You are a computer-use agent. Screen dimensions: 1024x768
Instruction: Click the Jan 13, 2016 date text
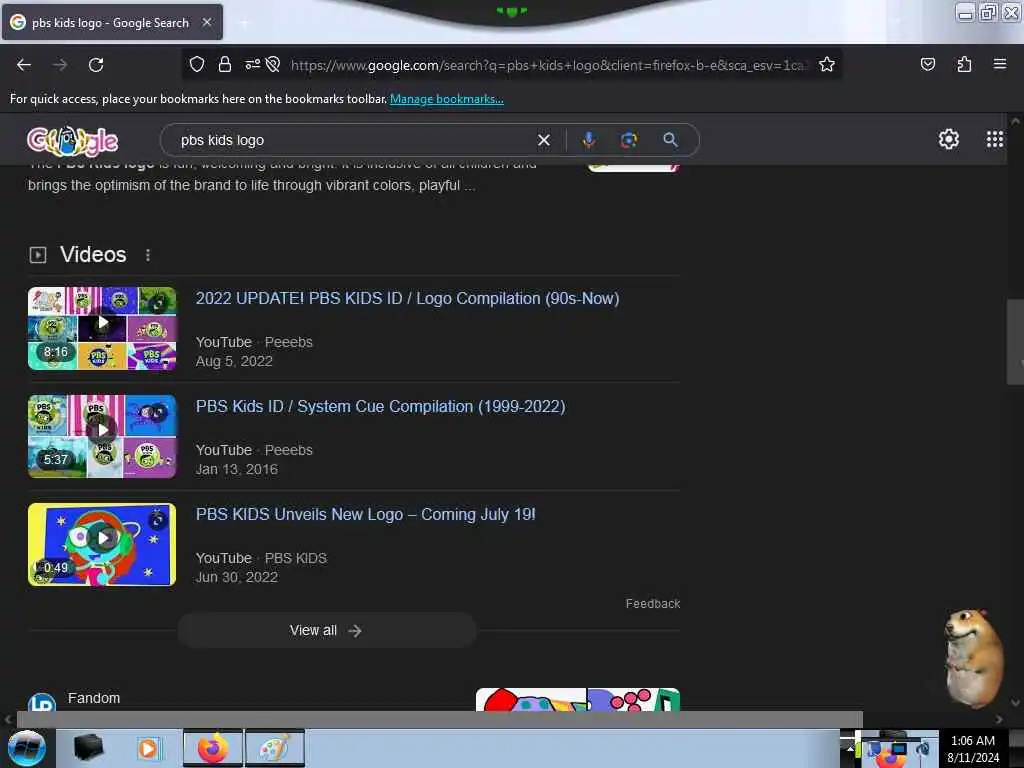point(237,469)
